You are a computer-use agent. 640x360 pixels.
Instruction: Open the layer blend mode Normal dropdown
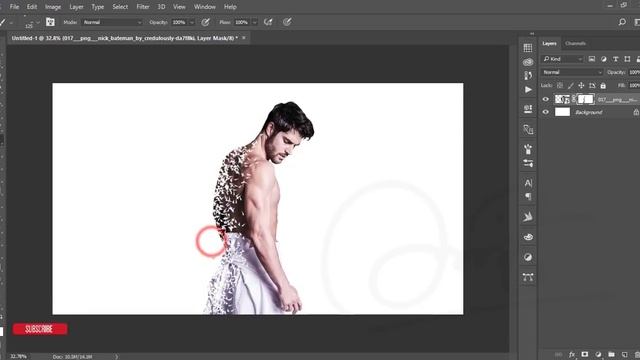coord(572,72)
